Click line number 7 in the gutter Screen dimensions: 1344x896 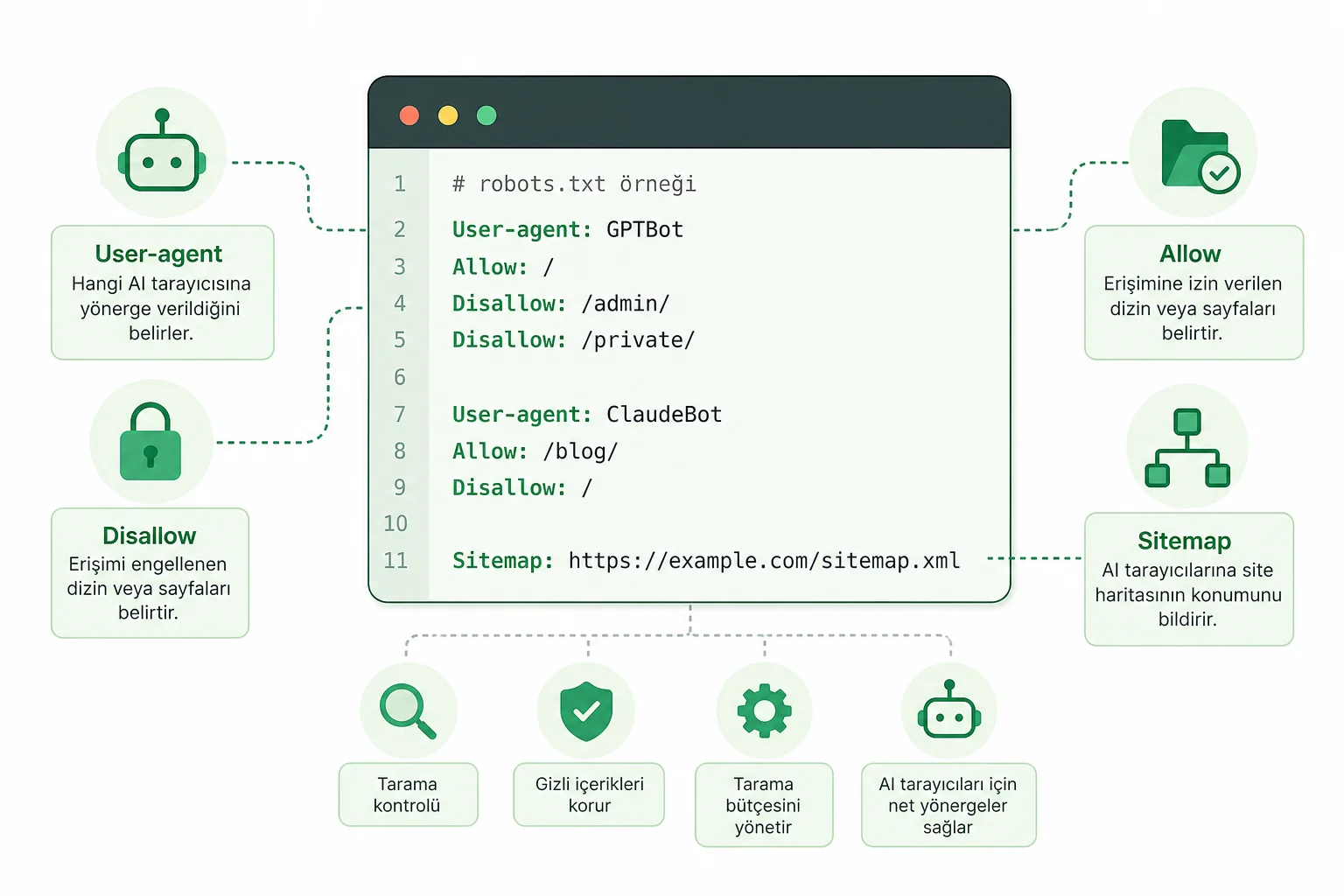(400, 414)
